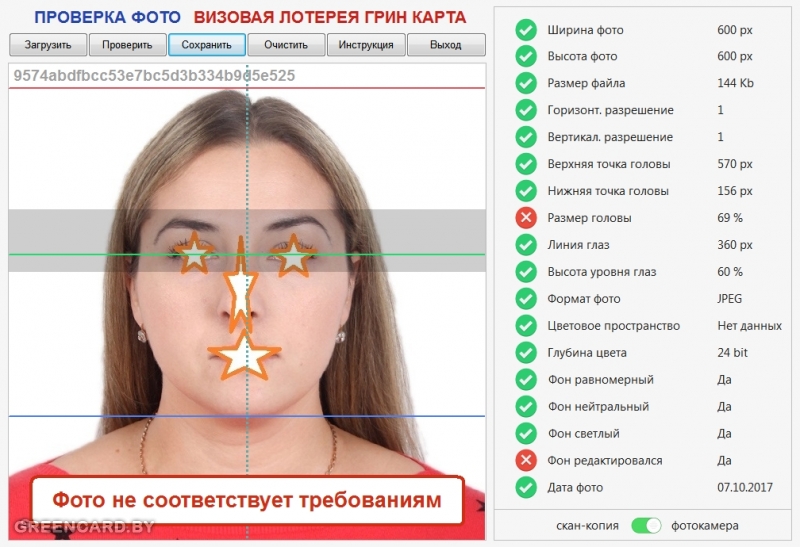
Task: Open the Инструкция button
Action: (366, 45)
